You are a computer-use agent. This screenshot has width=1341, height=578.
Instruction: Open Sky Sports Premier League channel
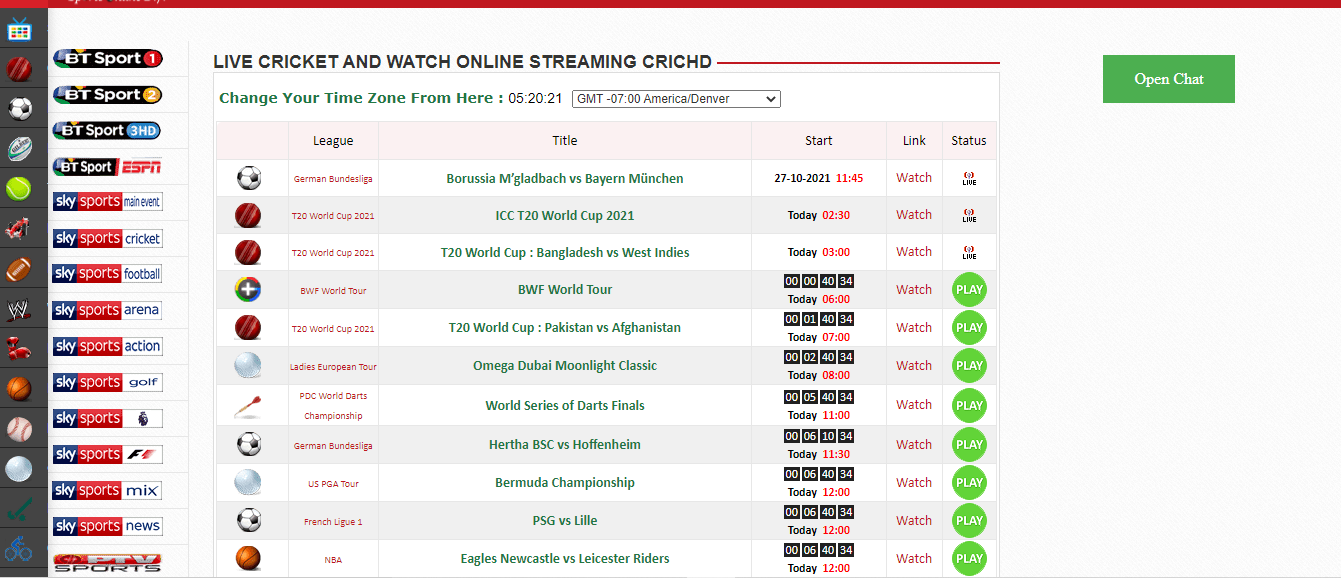point(107,418)
